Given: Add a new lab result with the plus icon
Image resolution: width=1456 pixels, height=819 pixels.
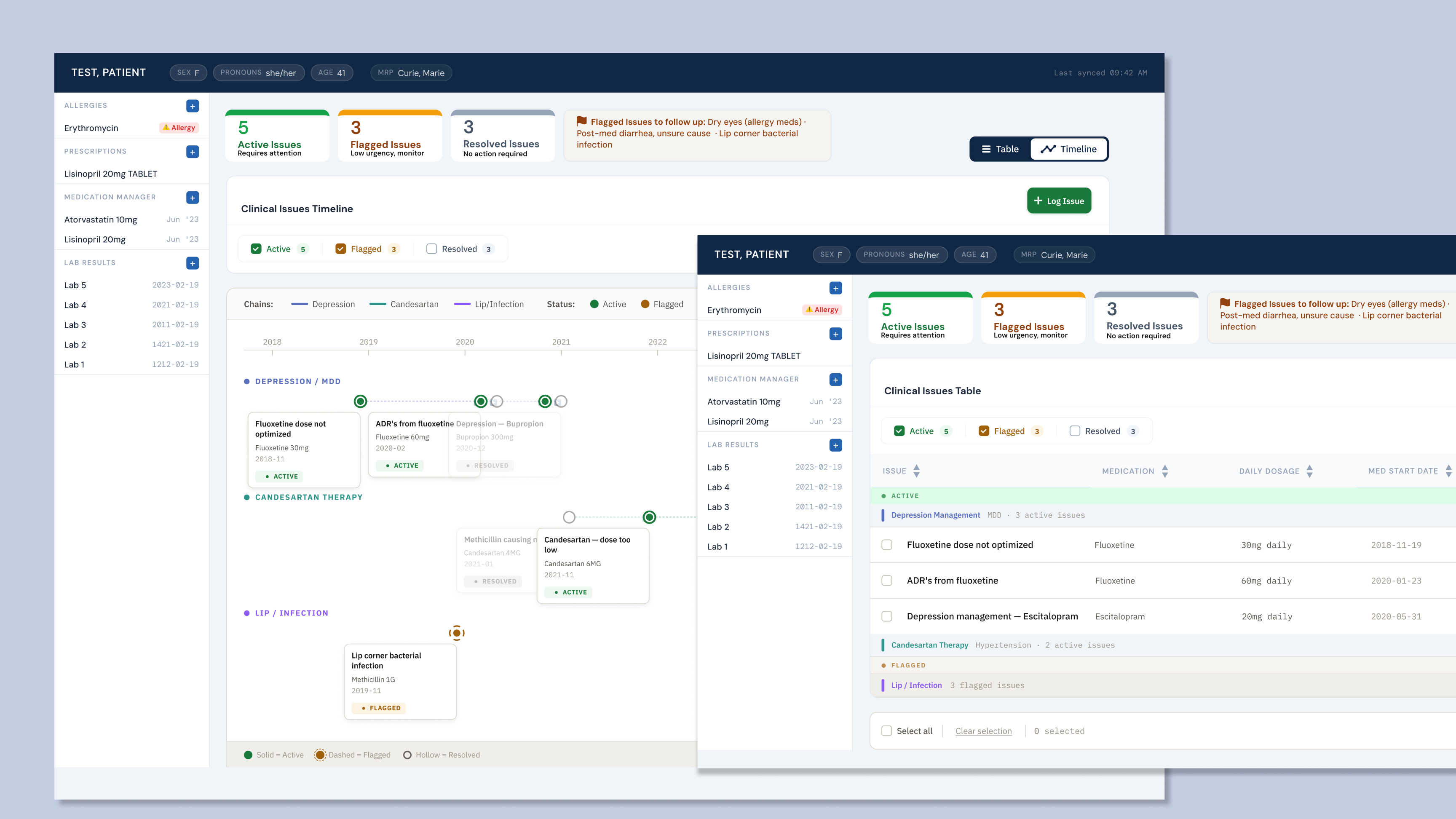Looking at the screenshot, I should click(192, 263).
